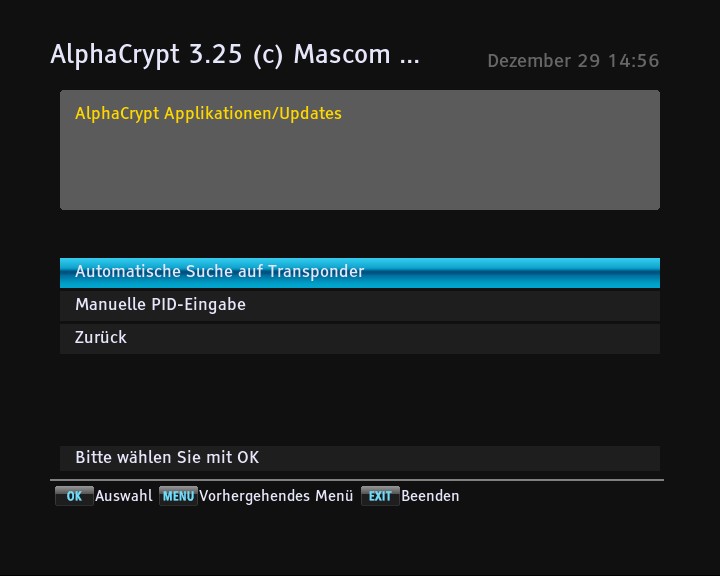Click the MENU key icon
This screenshot has width=720, height=576.
click(178, 496)
